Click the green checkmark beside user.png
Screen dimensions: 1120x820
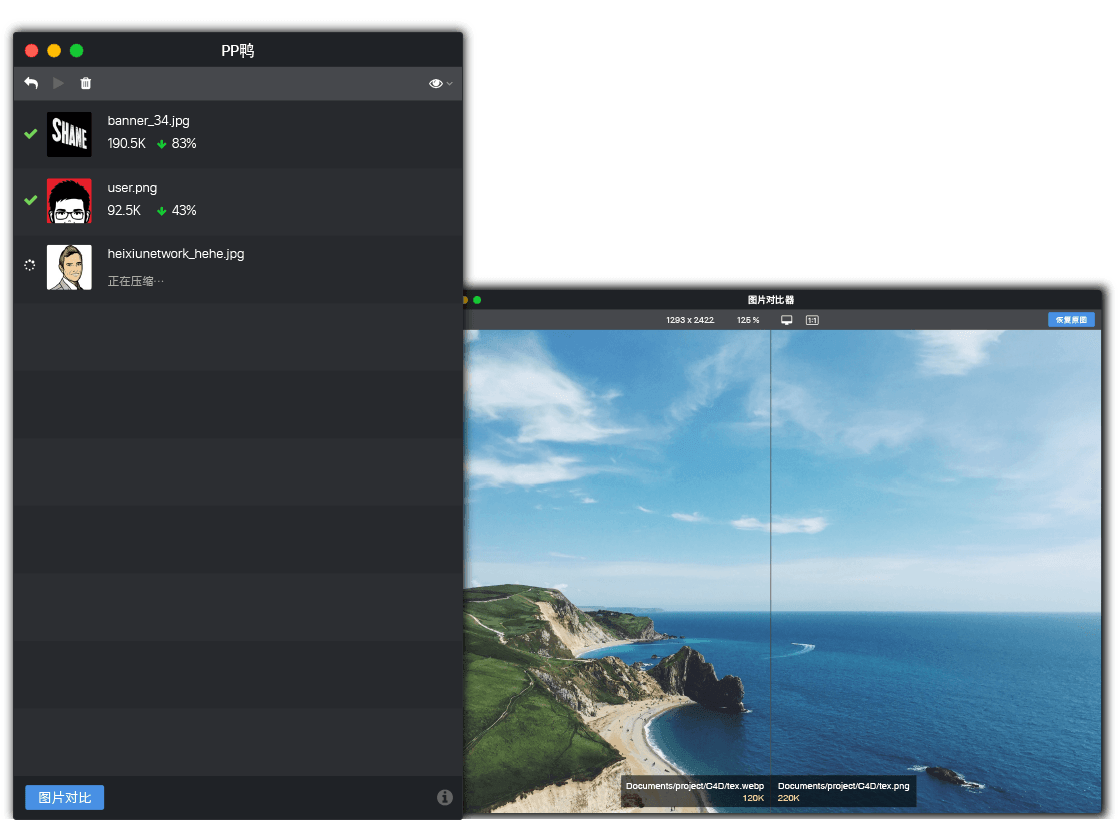[30, 200]
